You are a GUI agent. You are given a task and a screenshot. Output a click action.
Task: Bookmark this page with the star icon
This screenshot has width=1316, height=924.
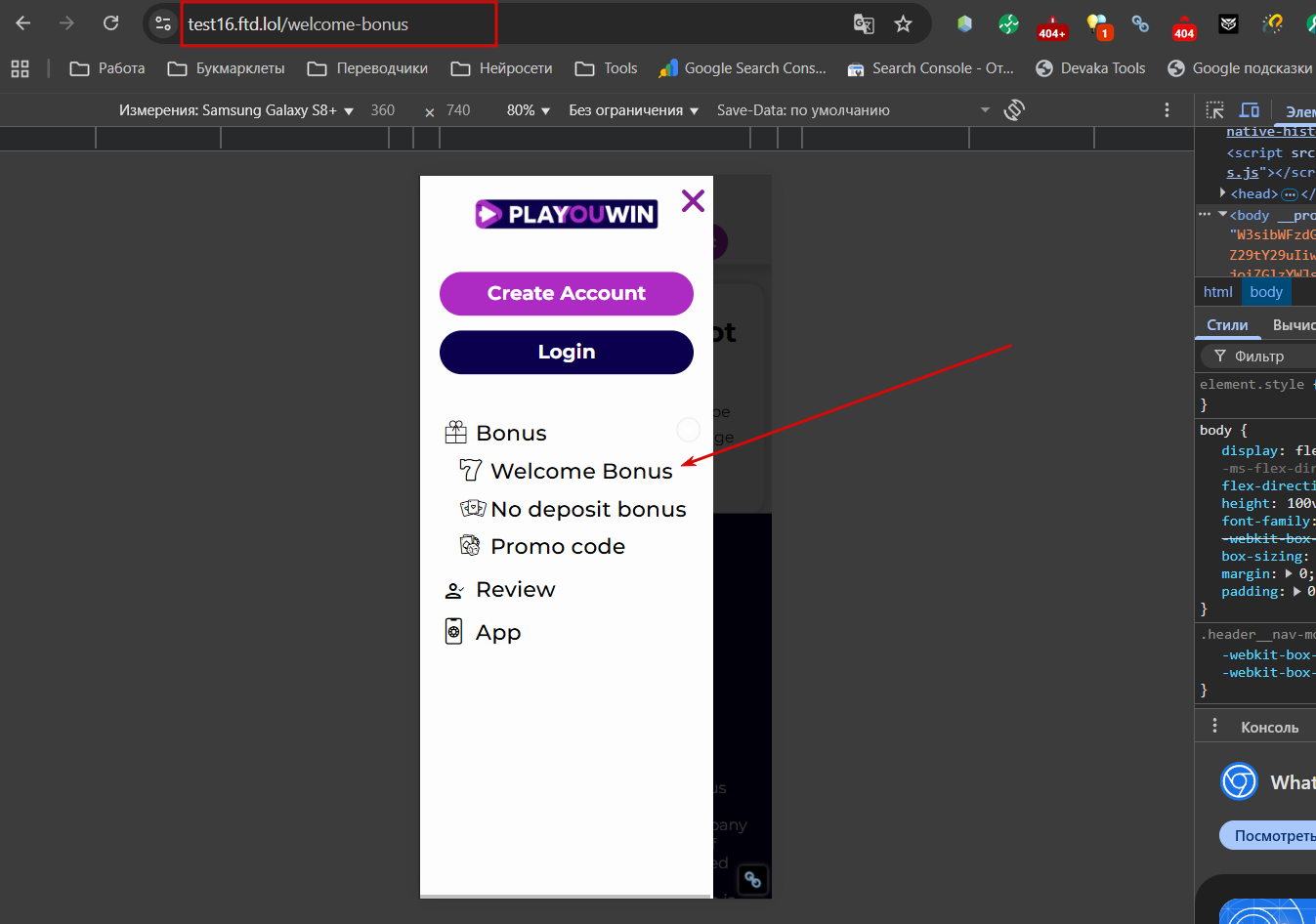pyautogui.click(x=903, y=24)
